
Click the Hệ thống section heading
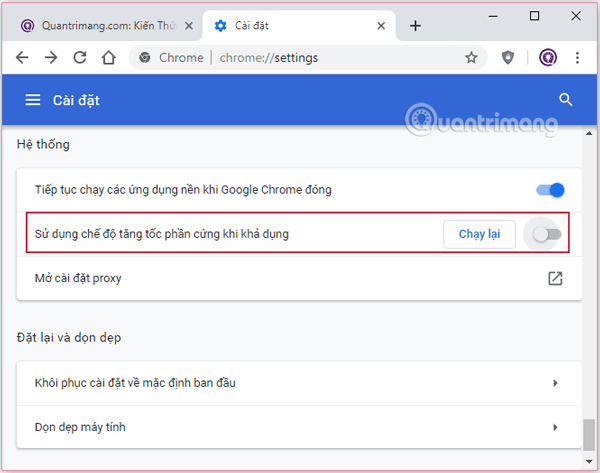[x=43, y=145]
